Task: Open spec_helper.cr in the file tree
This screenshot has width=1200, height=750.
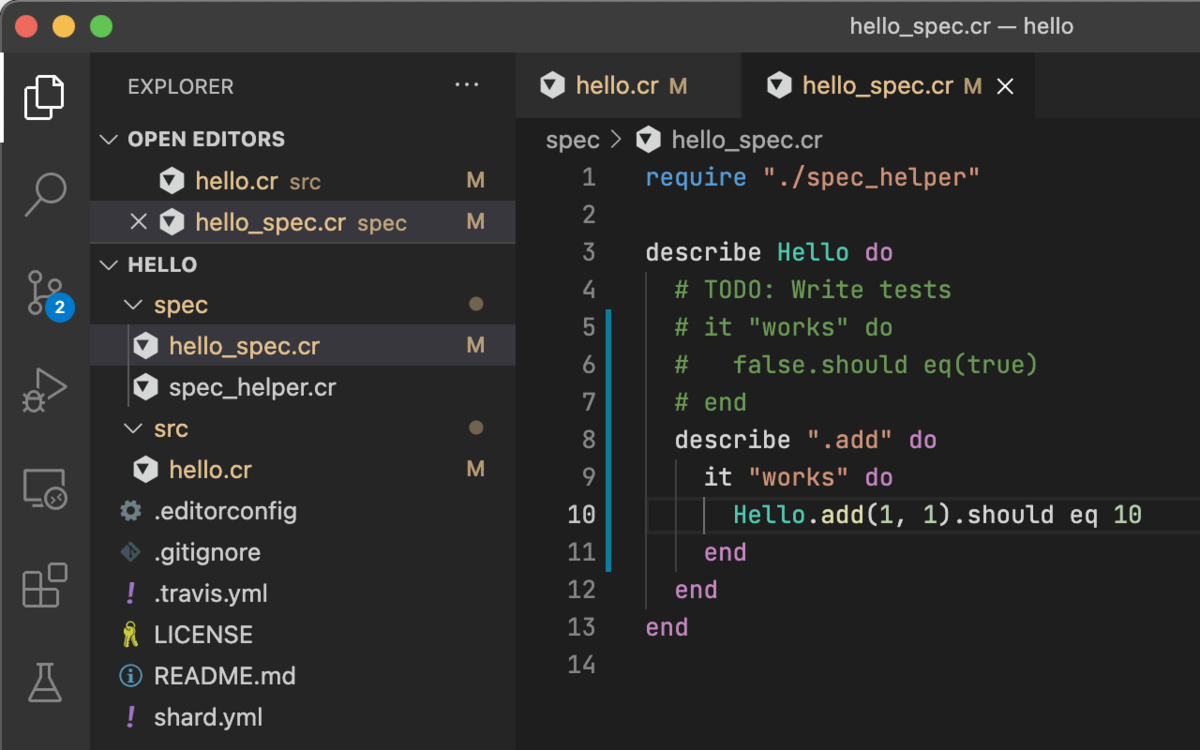Action: click(303, 387)
